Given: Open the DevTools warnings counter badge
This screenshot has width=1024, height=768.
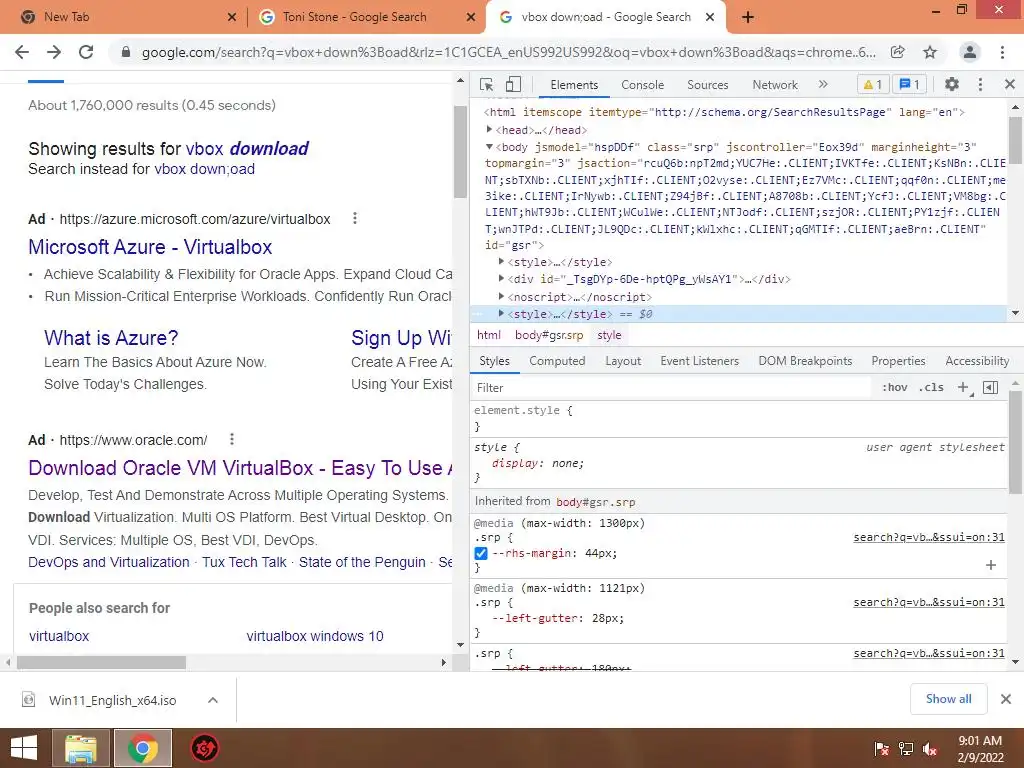Looking at the screenshot, I should click(x=873, y=84).
